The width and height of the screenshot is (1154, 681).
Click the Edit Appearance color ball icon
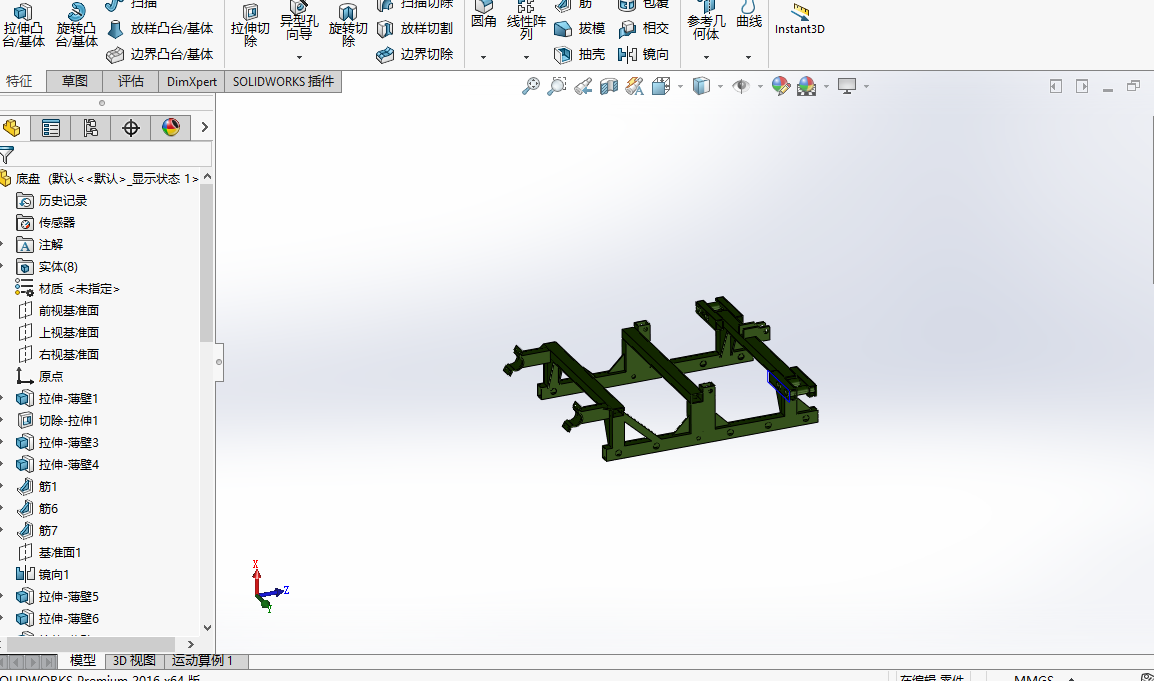click(x=781, y=86)
